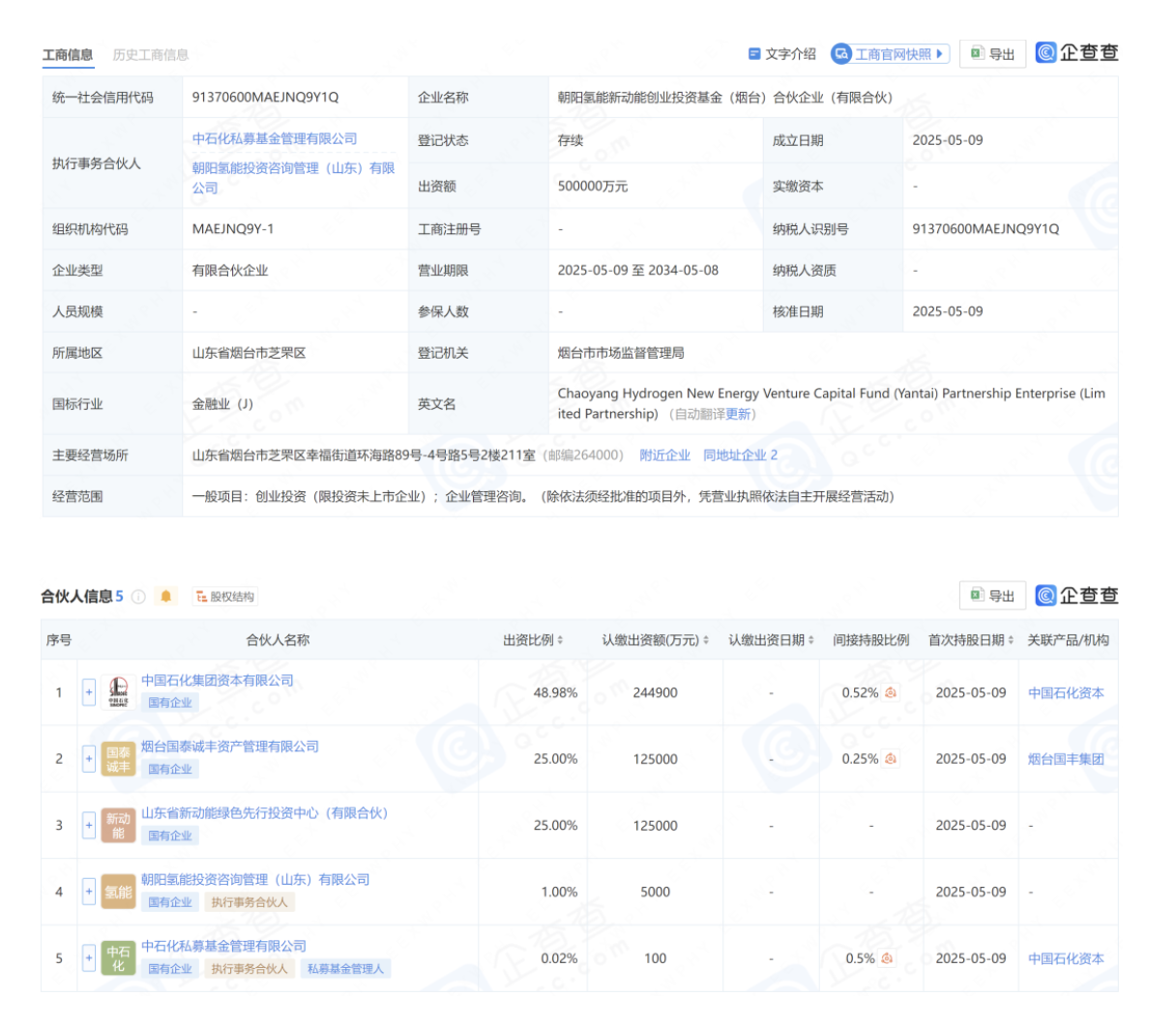The height and width of the screenshot is (1027, 1176).
Task: Click 244900 认缴出资额 cell
Action: click(x=656, y=693)
